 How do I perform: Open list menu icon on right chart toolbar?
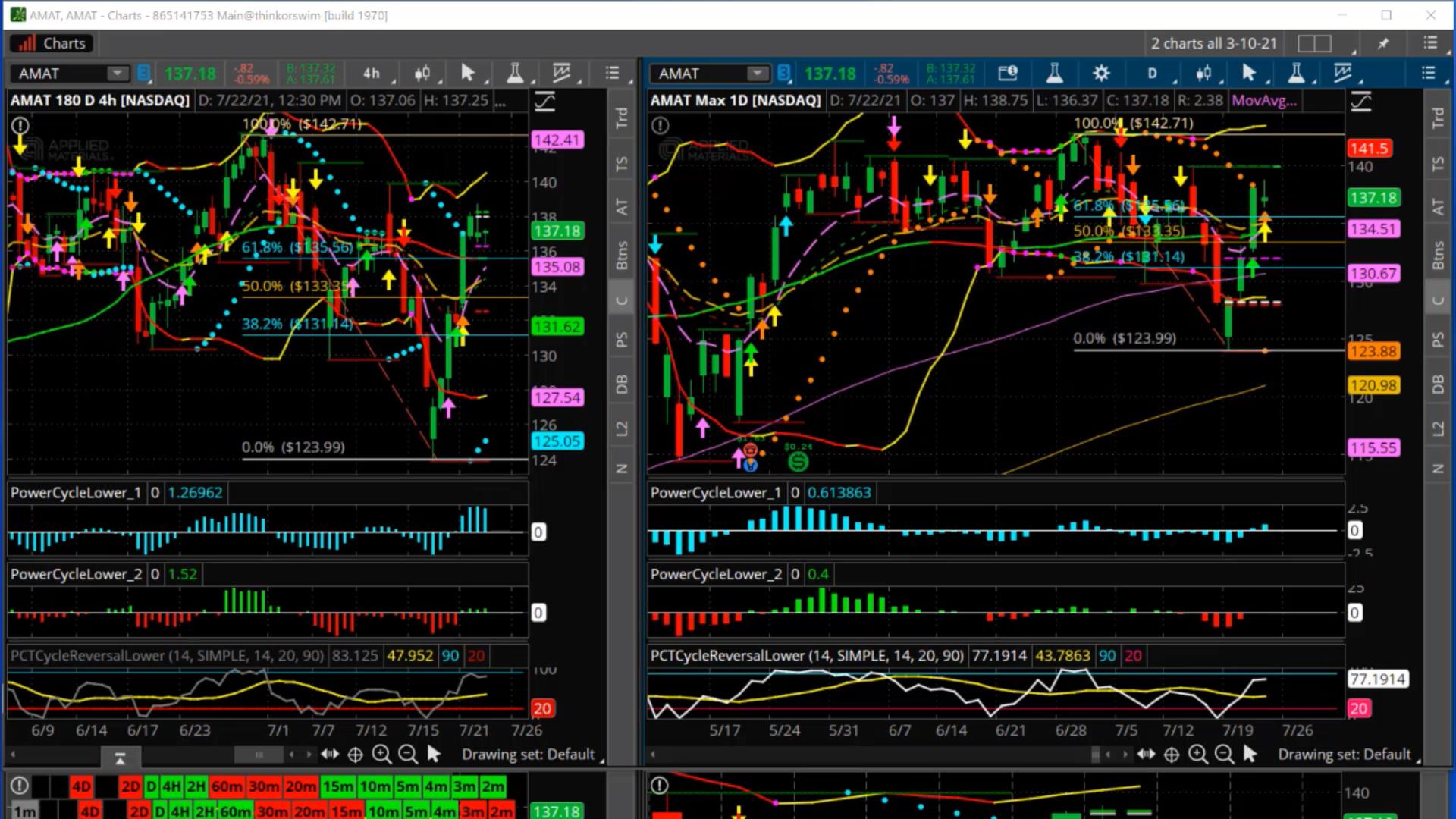(x=1429, y=73)
